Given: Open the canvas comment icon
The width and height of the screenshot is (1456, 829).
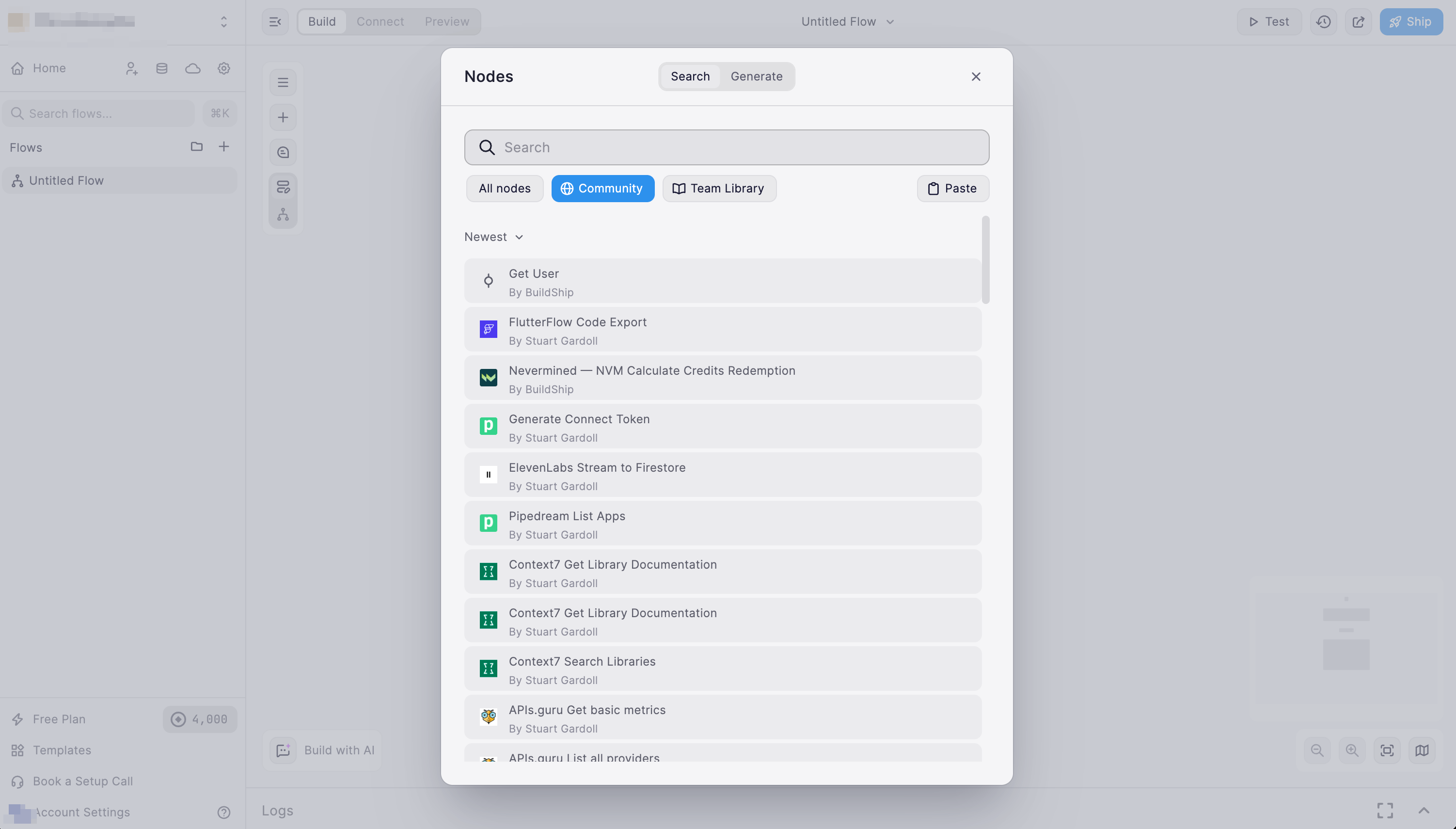Looking at the screenshot, I should pyautogui.click(x=283, y=152).
